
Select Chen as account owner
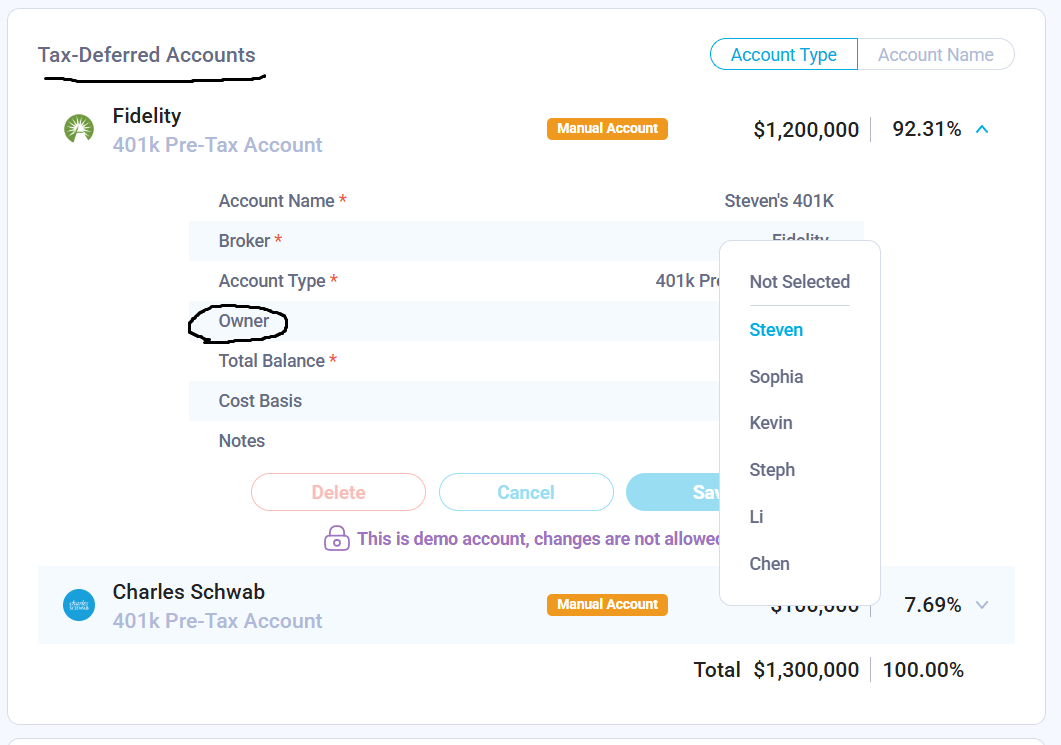point(769,564)
